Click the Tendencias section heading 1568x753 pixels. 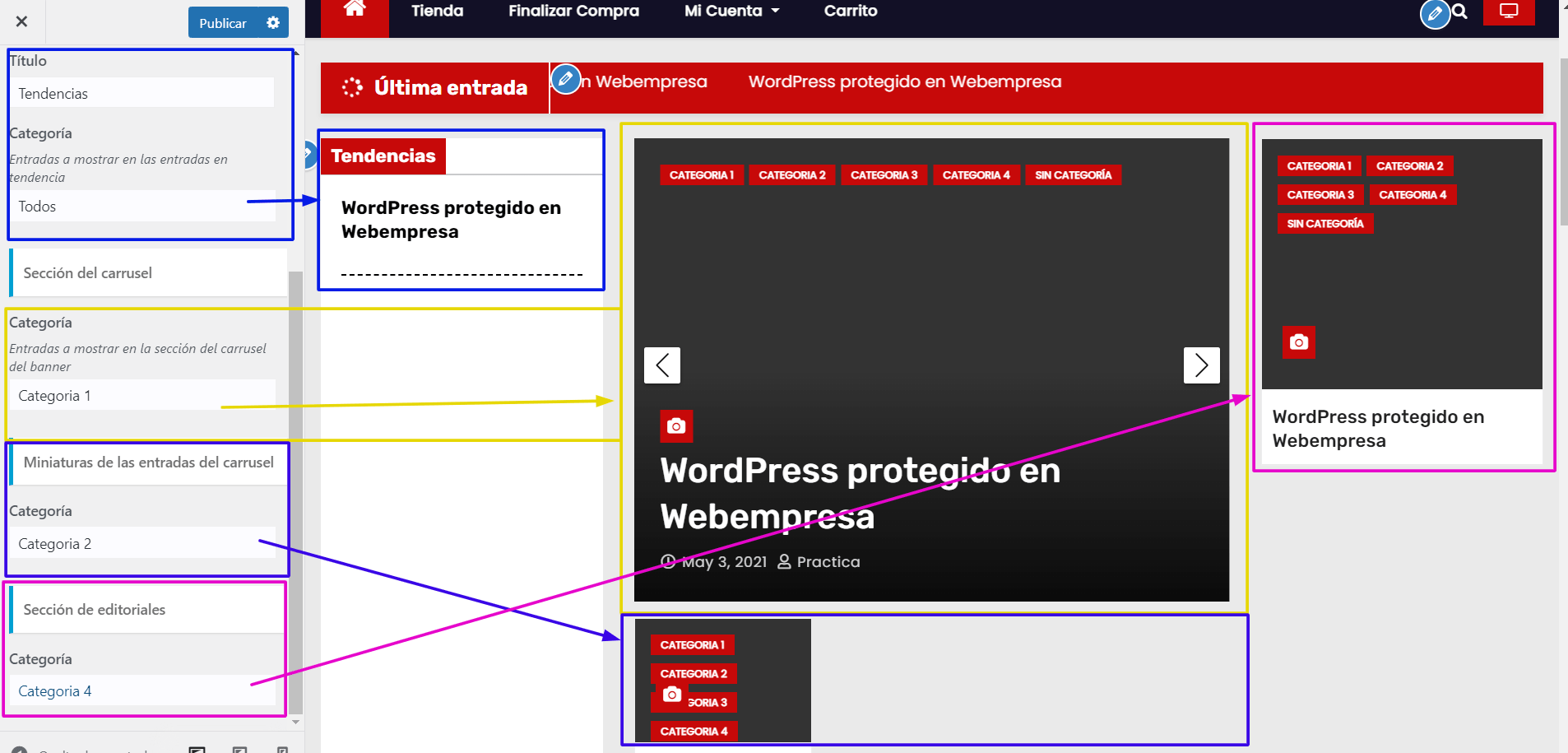pyautogui.click(x=383, y=156)
